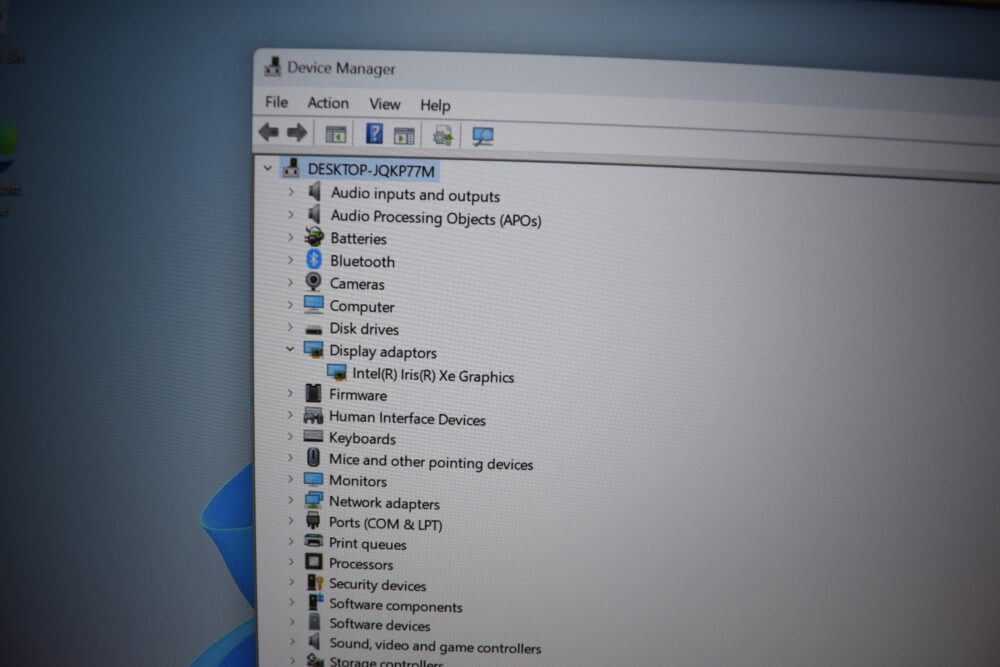Click the blue Help question-mark icon
This screenshot has width=1000, height=667.
point(374,134)
